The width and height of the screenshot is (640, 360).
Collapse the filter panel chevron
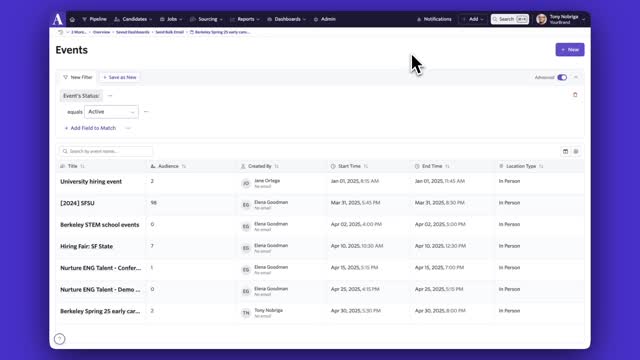[x=576, y=77]
